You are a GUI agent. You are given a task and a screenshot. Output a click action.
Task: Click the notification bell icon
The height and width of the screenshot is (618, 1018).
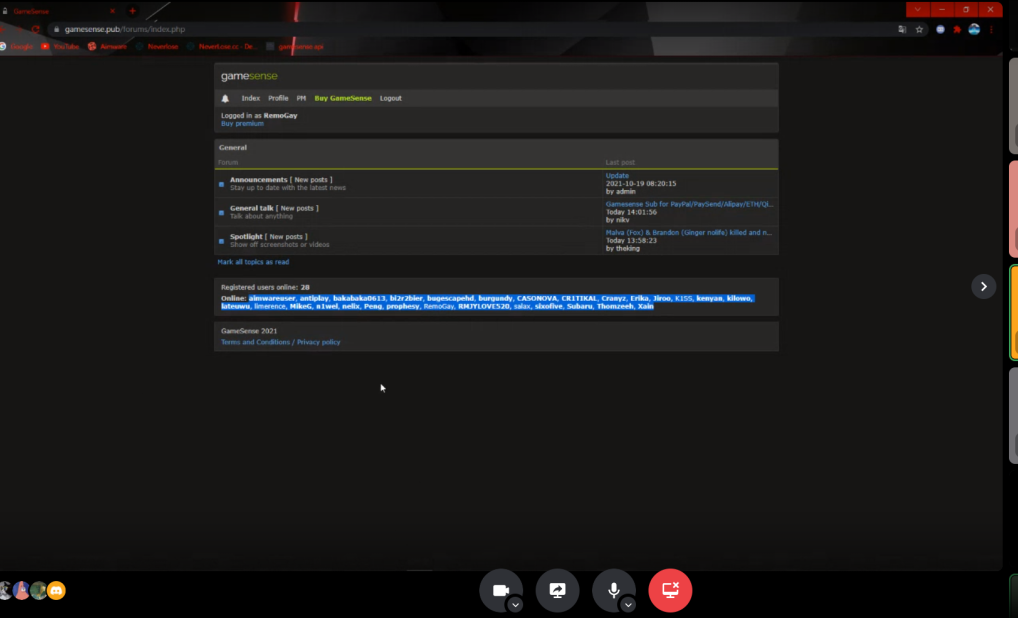[225, 99]
